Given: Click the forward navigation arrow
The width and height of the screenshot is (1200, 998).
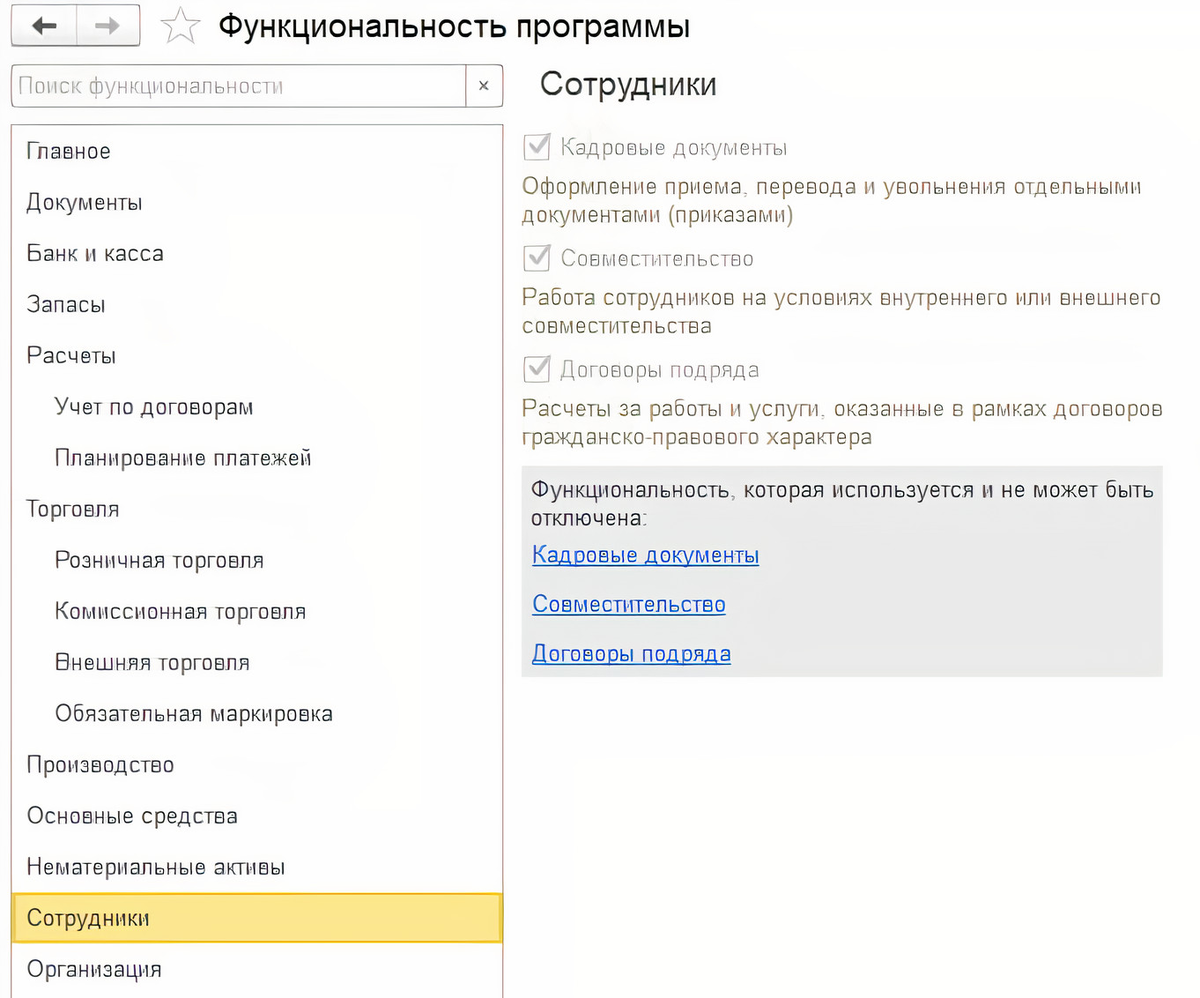Looking at the screenshot, I should click(103, 25).
